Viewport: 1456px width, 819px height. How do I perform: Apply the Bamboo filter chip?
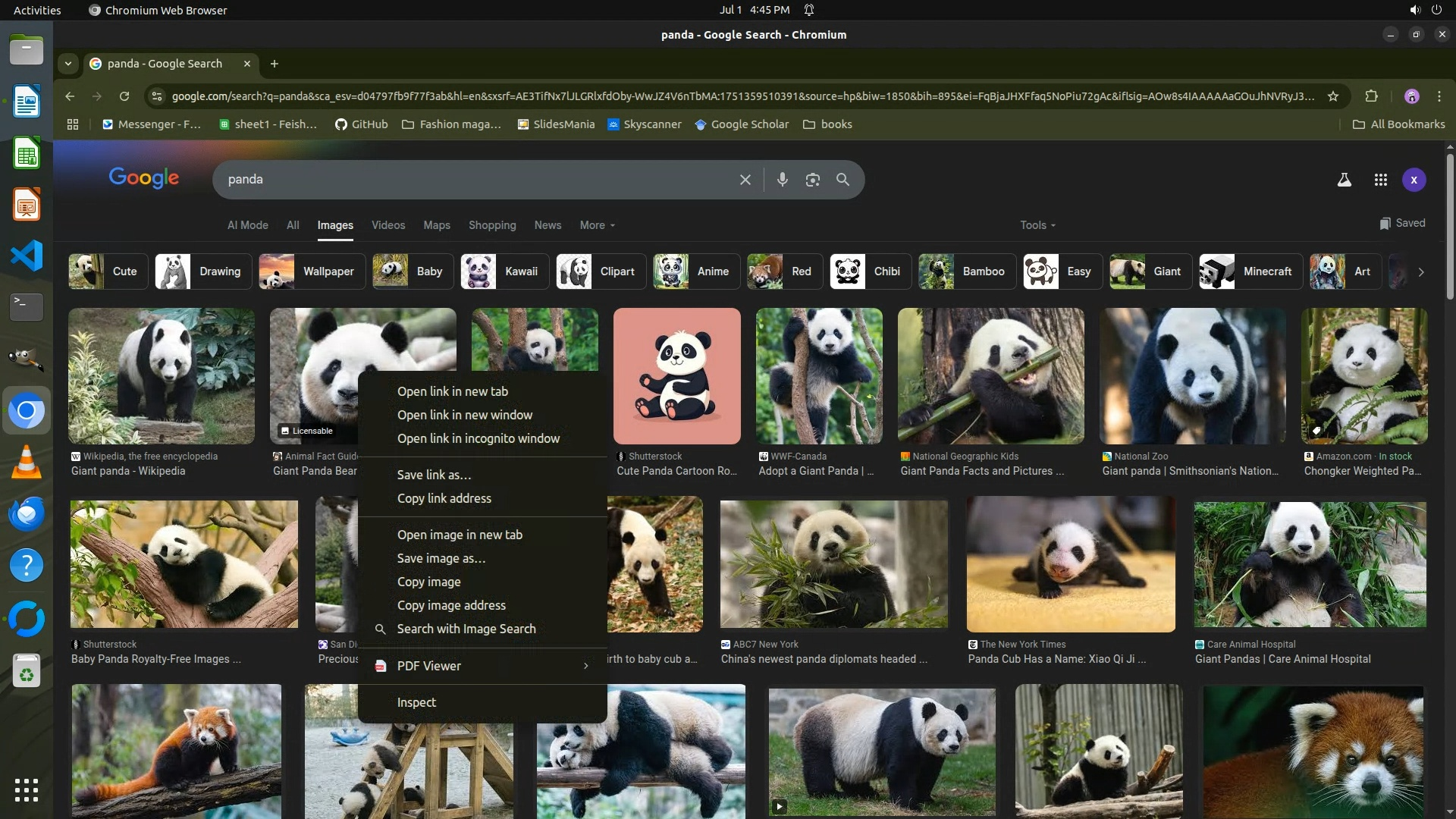pos(967,271)
